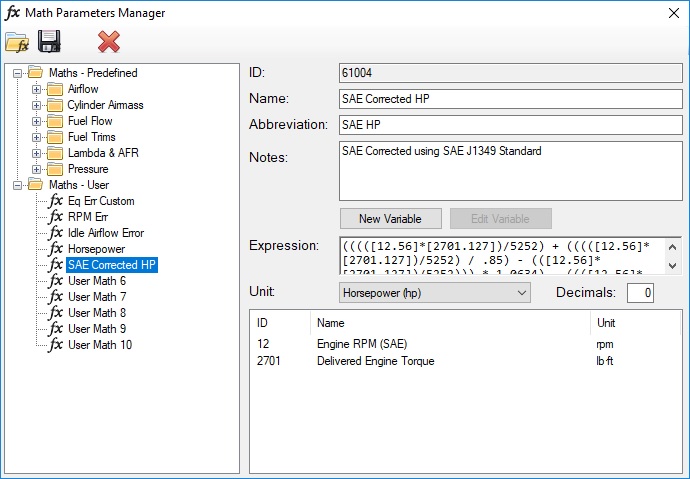Click the red X delete icon
This screenshot has width=690, height=479.
click(x=109, y=42)
